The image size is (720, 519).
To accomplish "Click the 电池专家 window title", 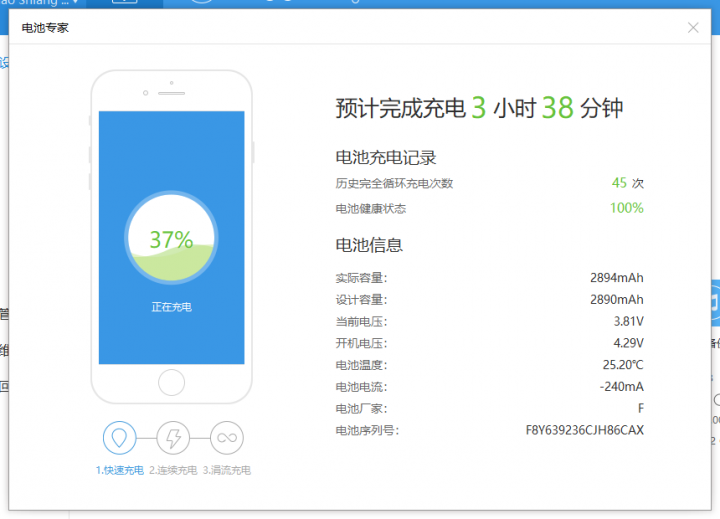I will pos(45,28).
